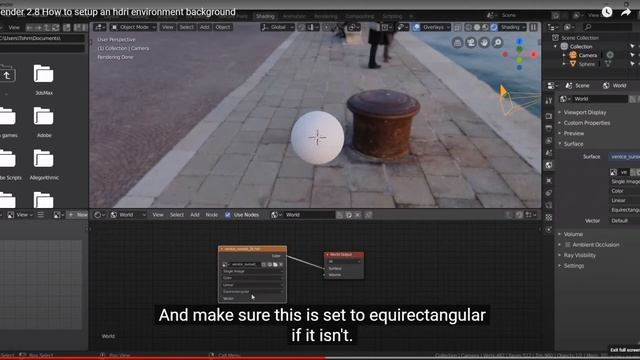Expand the Viewport Display panel
The width and height of the screenshot is (640, 360).
pos(584,112)
